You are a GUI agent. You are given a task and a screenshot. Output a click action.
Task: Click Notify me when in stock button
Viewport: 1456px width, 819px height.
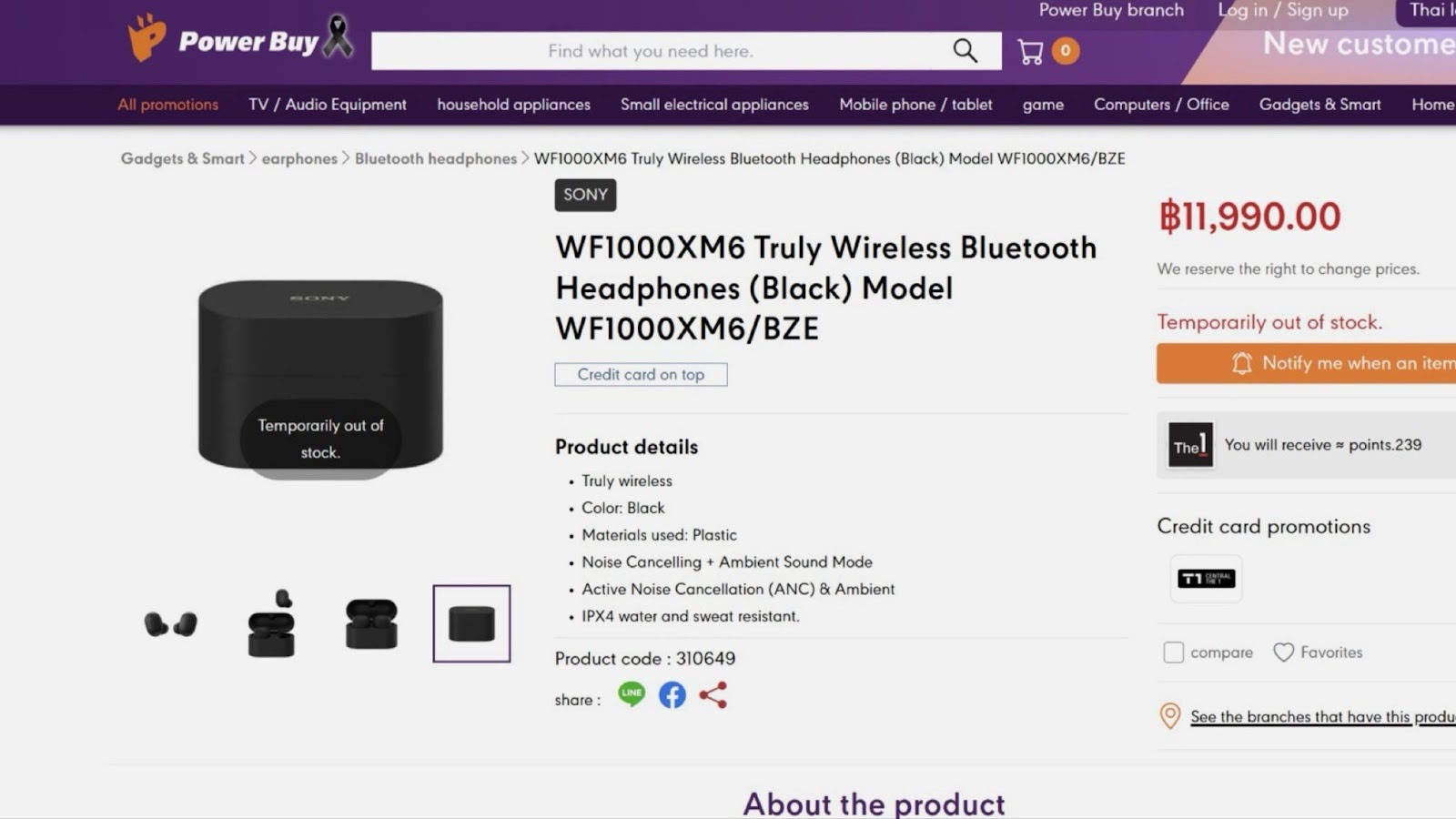point(1307,363)
